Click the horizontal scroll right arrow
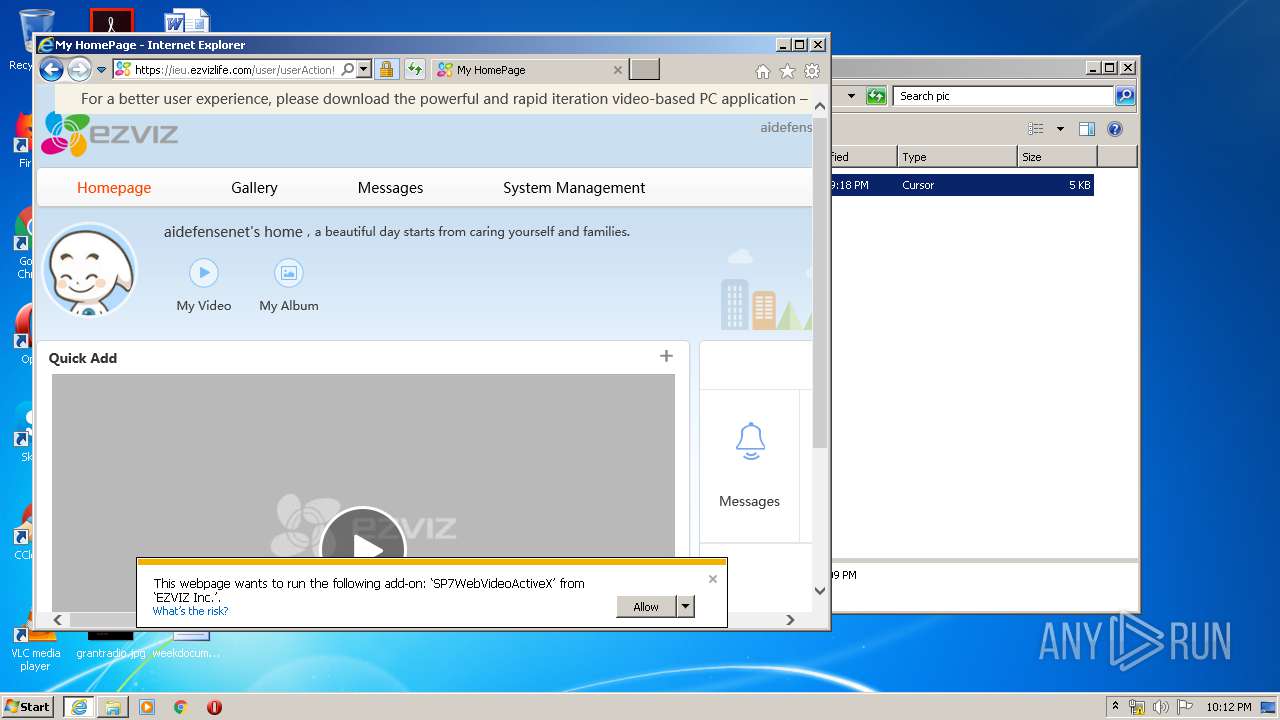The image size is (1280, 720). 790,620
